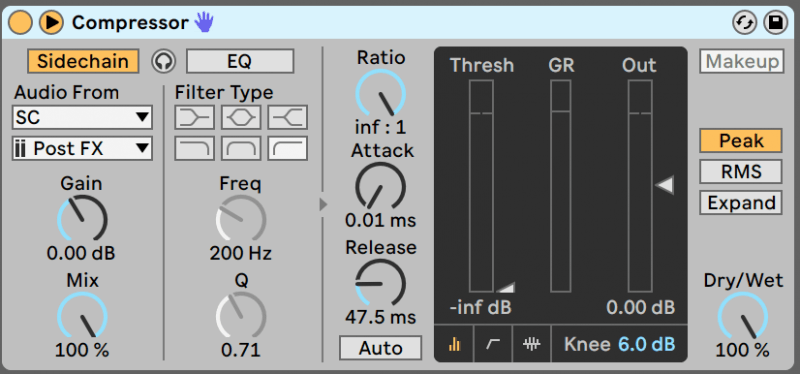Click the sidechain Mix knob
800x374 pixels.
coord(82,315)
